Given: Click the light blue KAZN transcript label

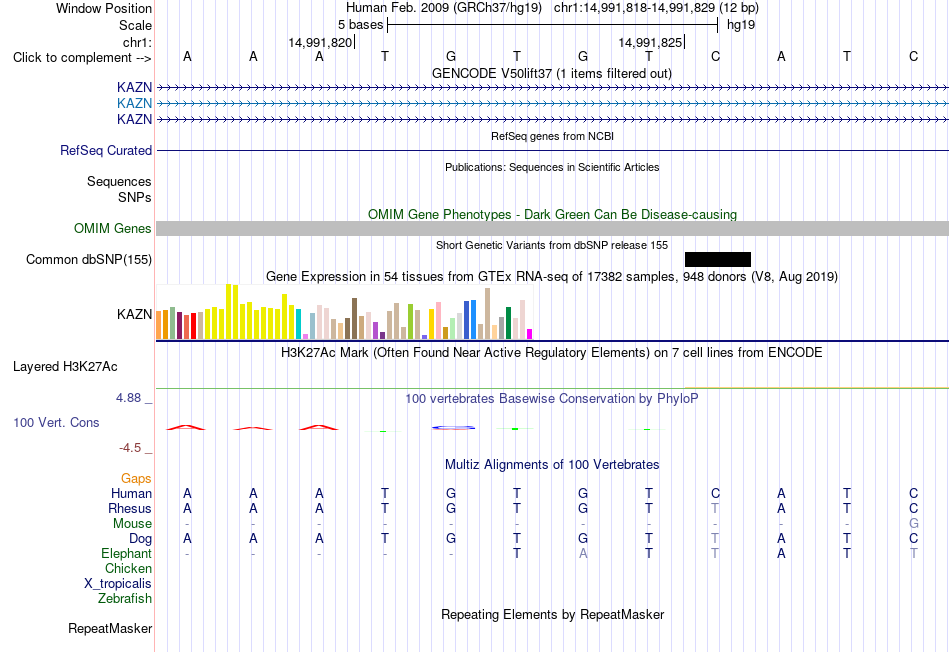Looking at the screenshot, I should coord(134,103).
